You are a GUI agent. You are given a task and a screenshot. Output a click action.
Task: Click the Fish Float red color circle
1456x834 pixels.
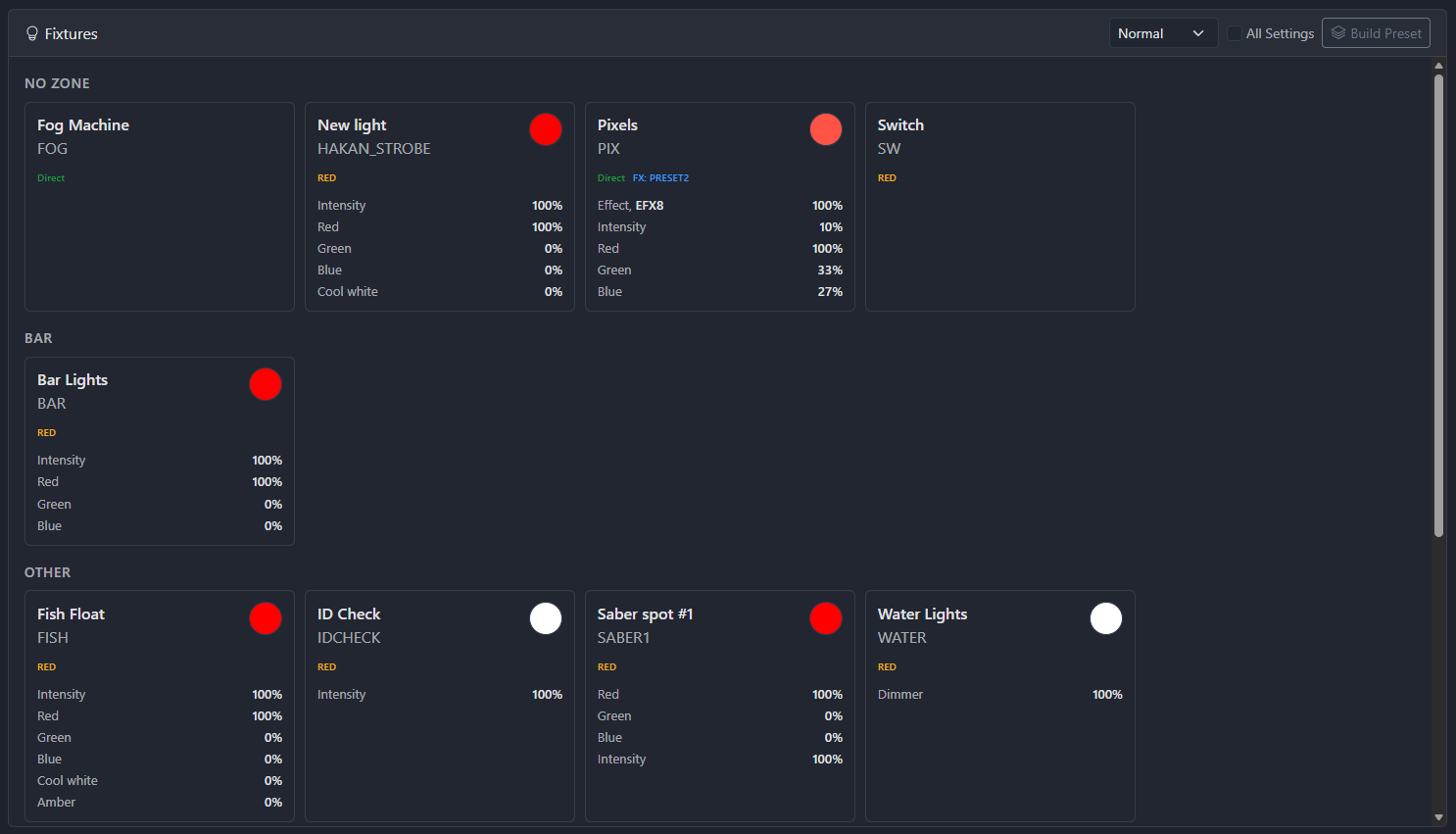[x=266, y=618]
